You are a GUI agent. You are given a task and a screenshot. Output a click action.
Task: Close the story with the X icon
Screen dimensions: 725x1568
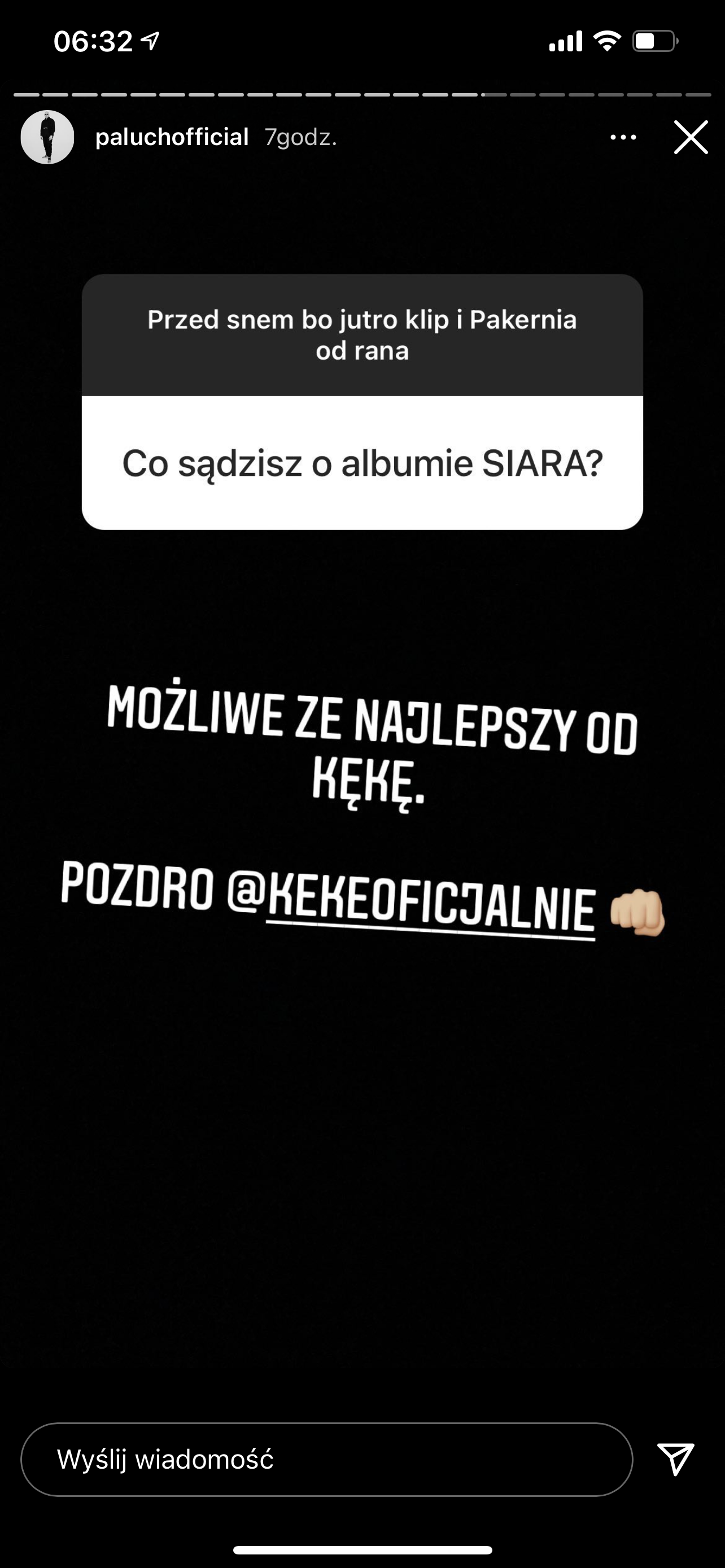pyautogui.click(x=691, y=137)
